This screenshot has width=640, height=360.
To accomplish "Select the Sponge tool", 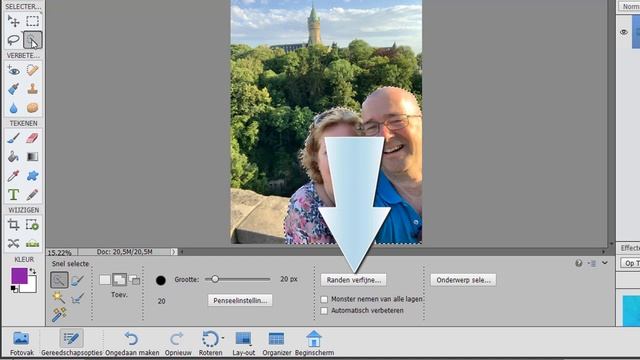I will pyautogui.click(x=32, y=108).
